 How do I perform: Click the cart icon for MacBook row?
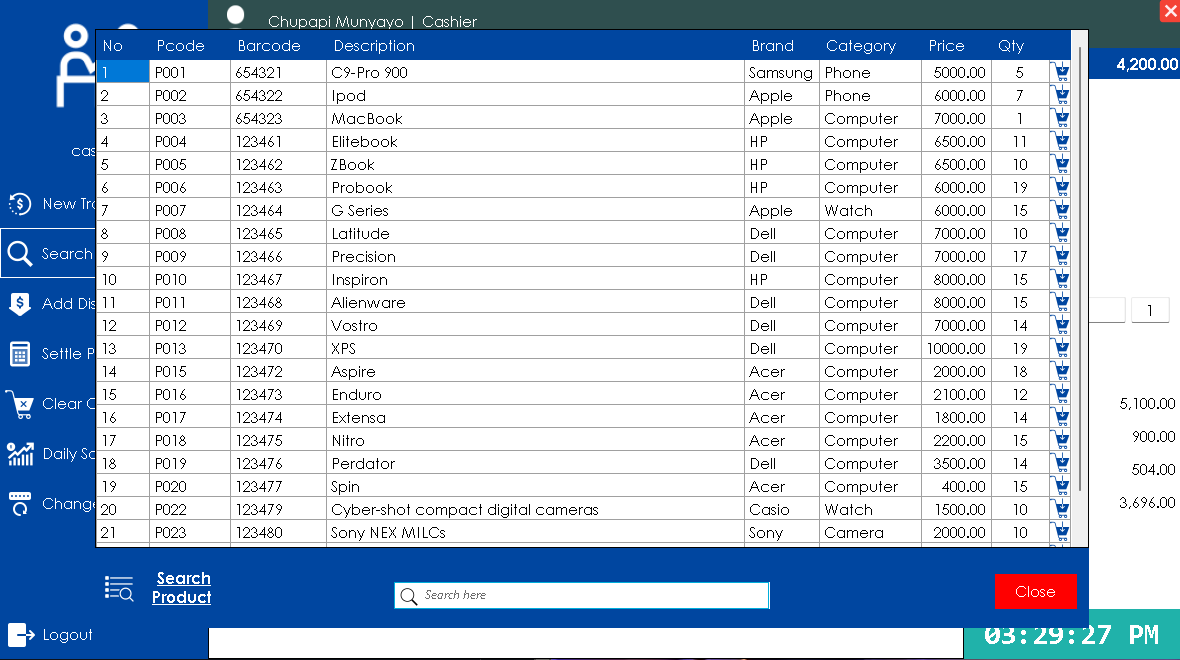click(x=1060, y=118)
